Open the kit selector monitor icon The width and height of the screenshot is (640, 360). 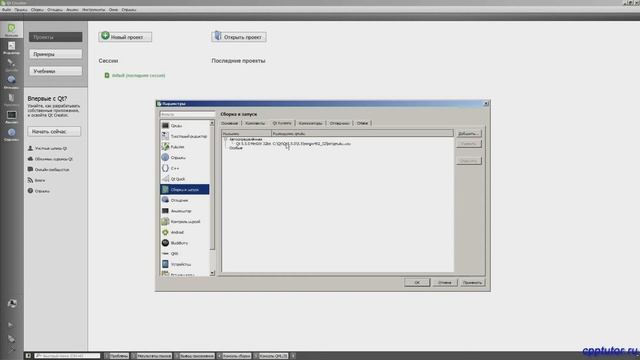click(x=12, y=304)
